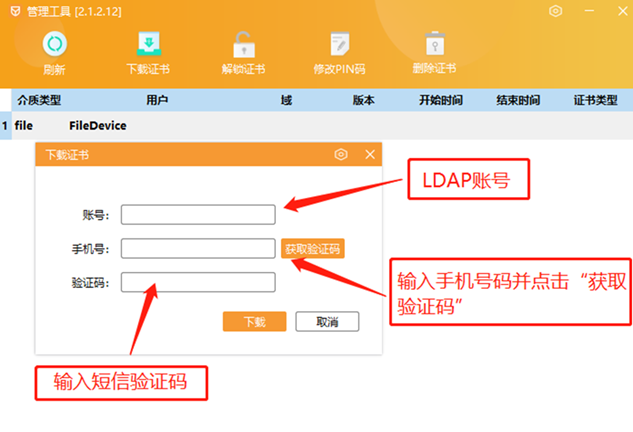
Task: Close the 管理工具 main window
Action: [x=623, y=11]
